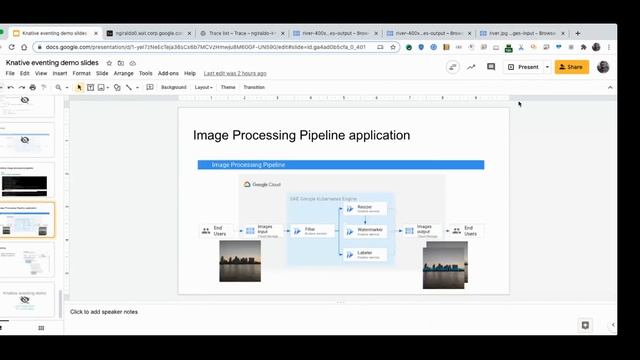The height and width of the screenshot is (360, 640).
Task: Open the Help menu
Action: click(x=190, y=73)
